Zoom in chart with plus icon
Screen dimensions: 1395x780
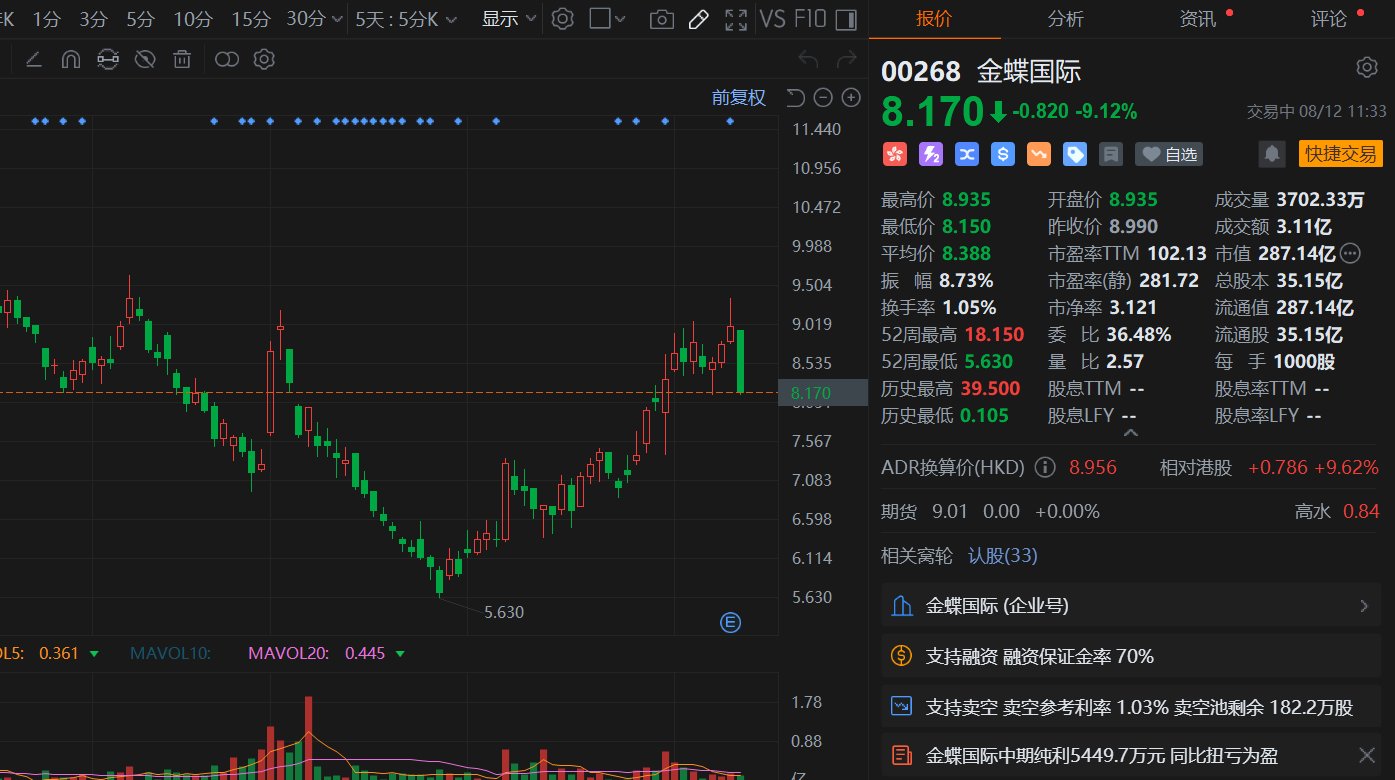(851, 97)
